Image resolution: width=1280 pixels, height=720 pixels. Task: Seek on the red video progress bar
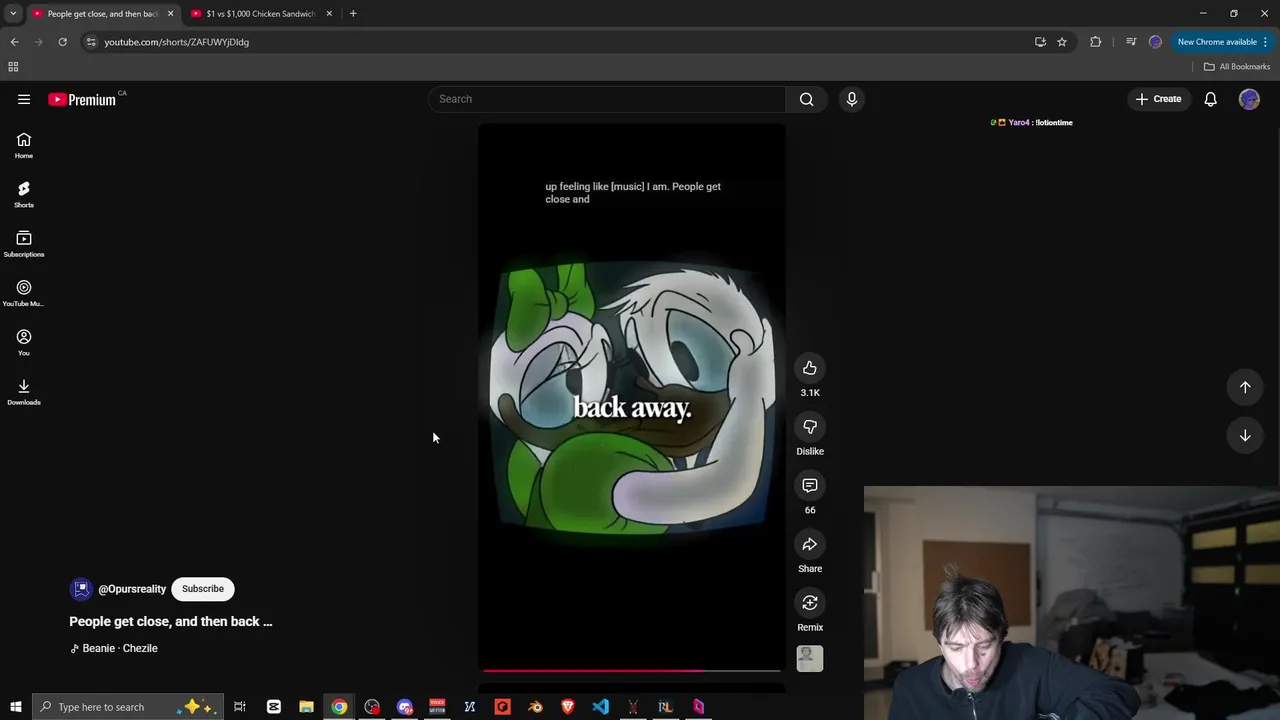[632, 671]
